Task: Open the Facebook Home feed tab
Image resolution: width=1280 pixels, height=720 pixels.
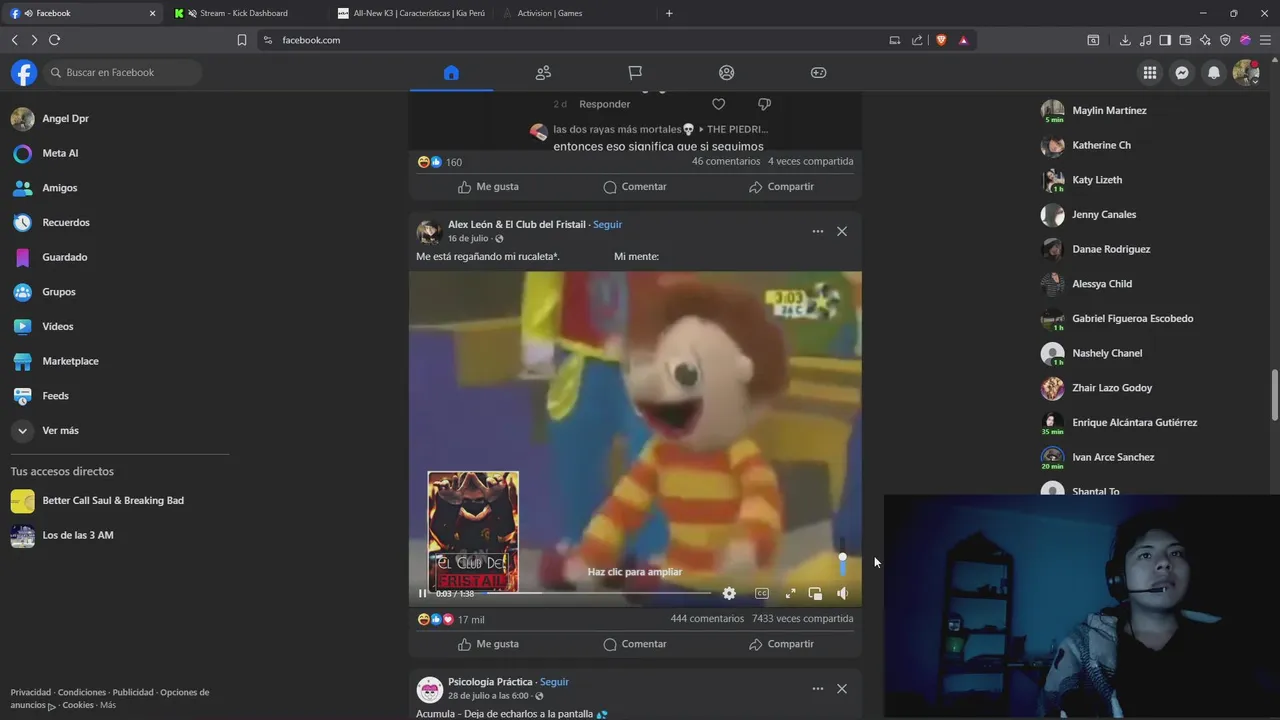Action: (x=451, y=73)
